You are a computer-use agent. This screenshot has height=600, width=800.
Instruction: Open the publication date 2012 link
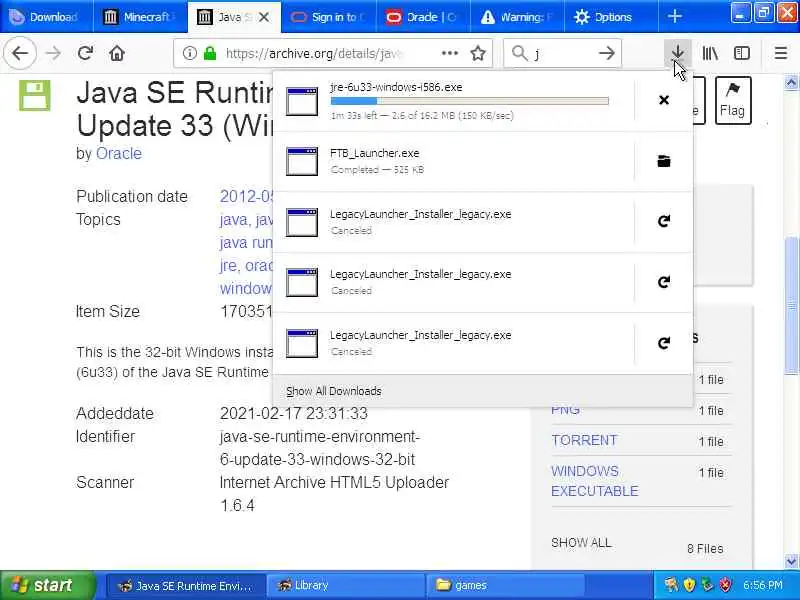point(246,196)
